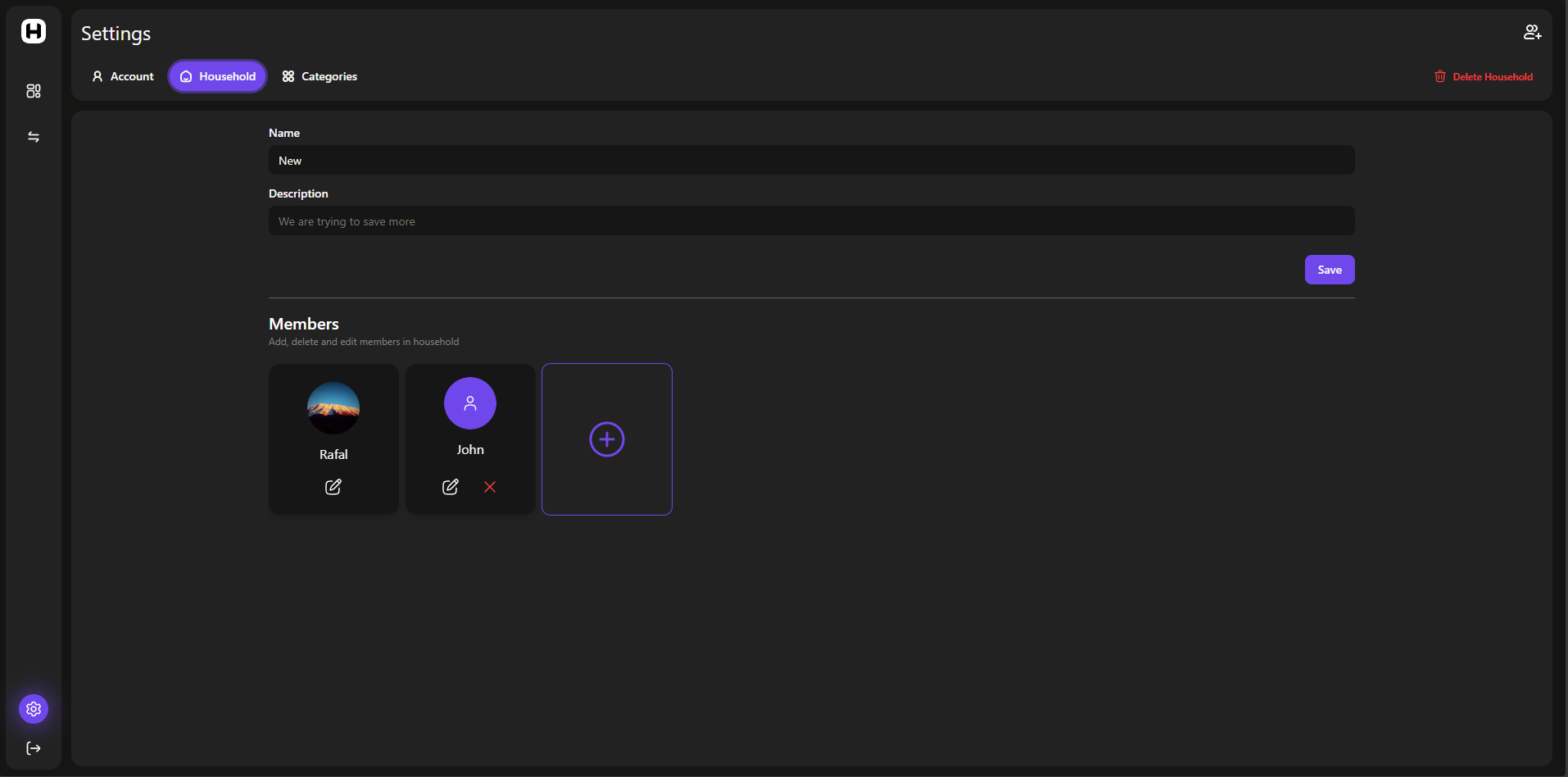This screenshot has width=1568, height=777.
Task: Click the Delete Household button
Action: point(1484,76)
